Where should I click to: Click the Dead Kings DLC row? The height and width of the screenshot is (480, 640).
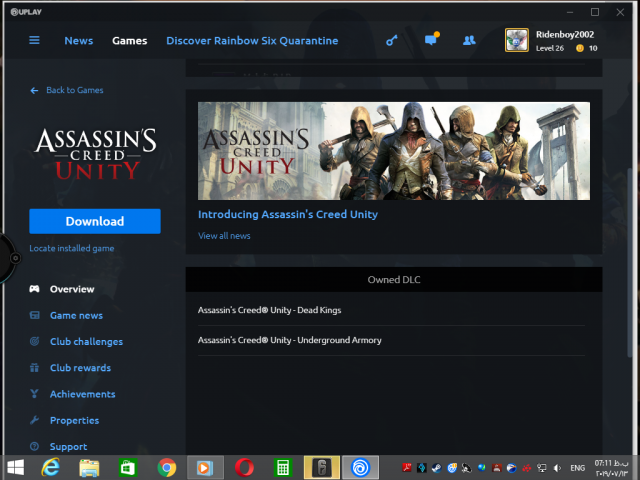pyautogui.click(x=391, y=310)
